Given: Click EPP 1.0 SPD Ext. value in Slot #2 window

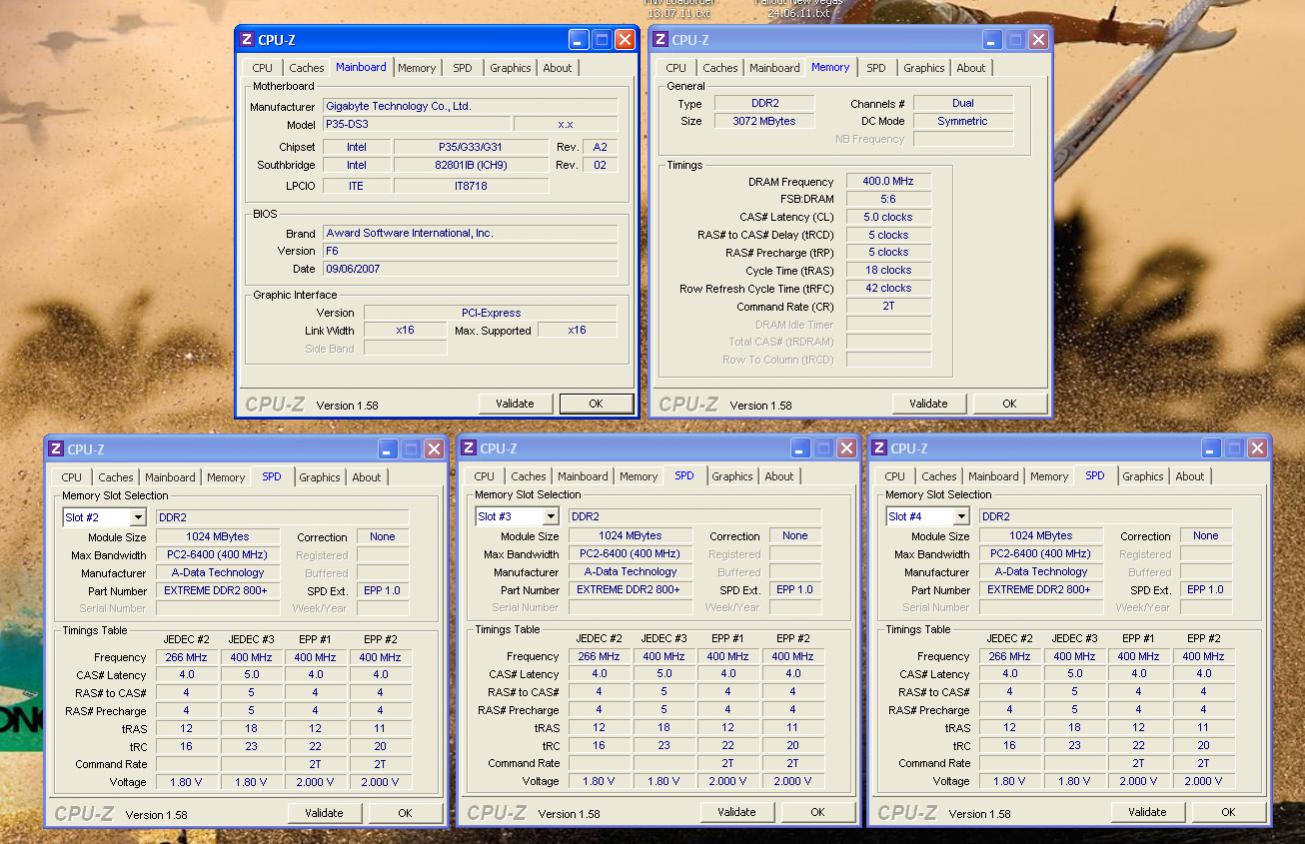Looking at the screenshot, I should point(380,591).
